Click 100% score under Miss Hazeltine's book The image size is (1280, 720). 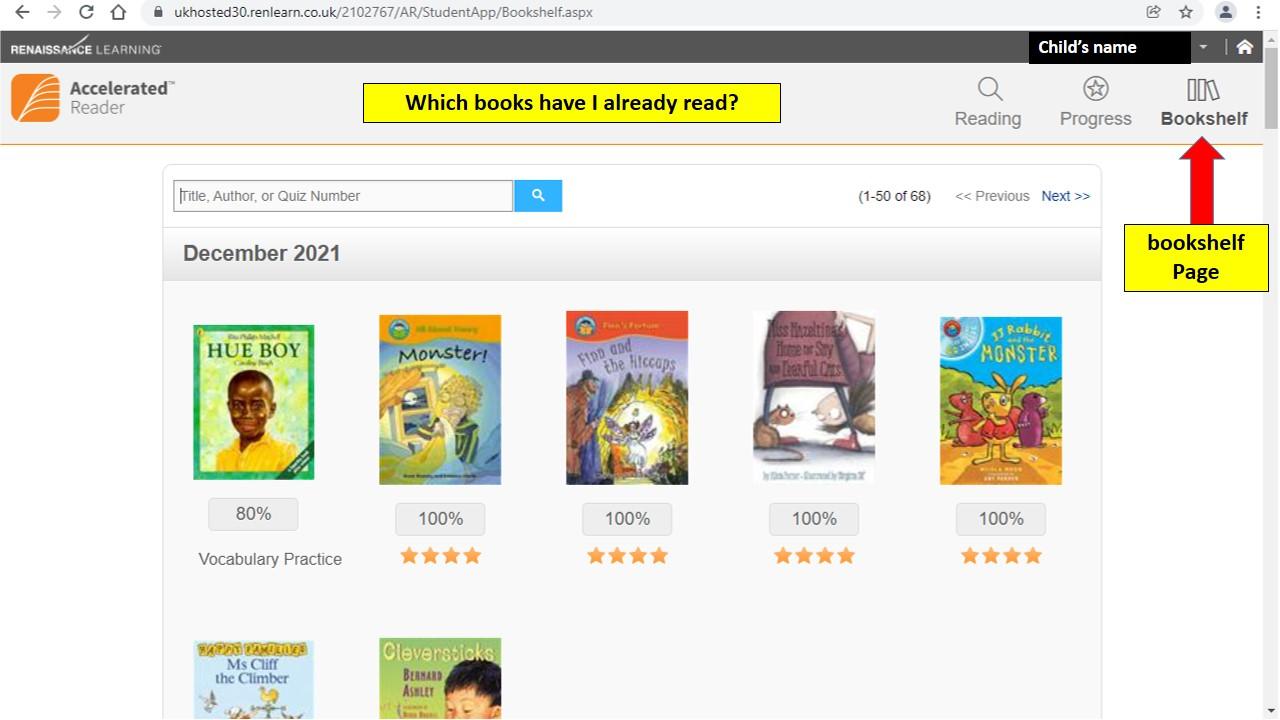814,519
